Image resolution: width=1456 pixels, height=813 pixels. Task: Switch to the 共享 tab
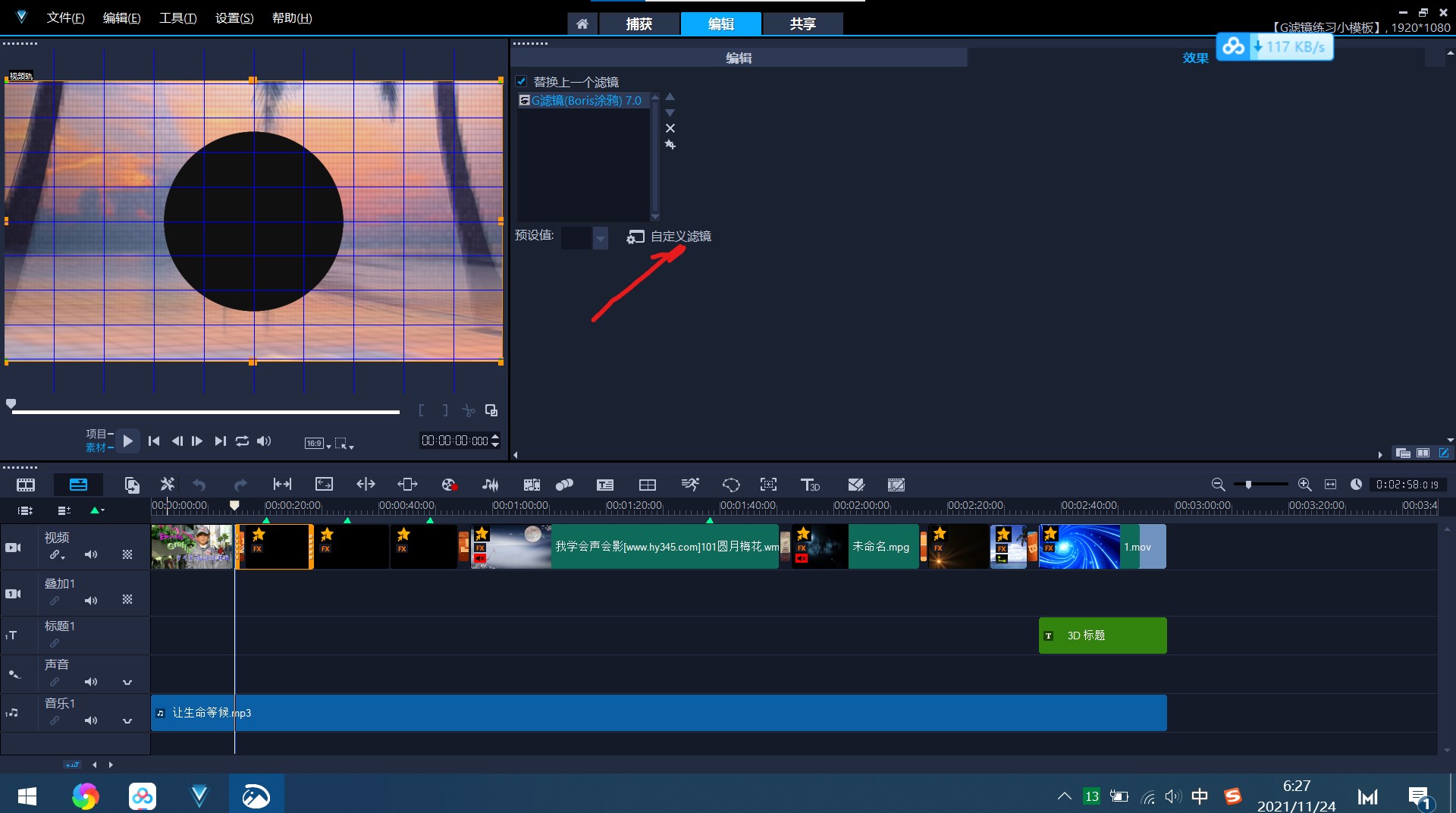pos(802,24)
